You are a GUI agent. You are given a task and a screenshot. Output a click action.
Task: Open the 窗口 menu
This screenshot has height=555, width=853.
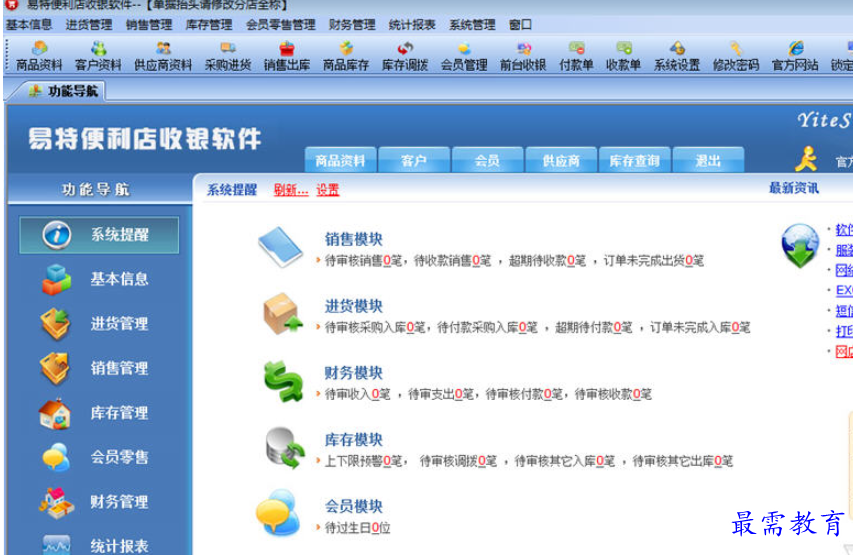520,24
